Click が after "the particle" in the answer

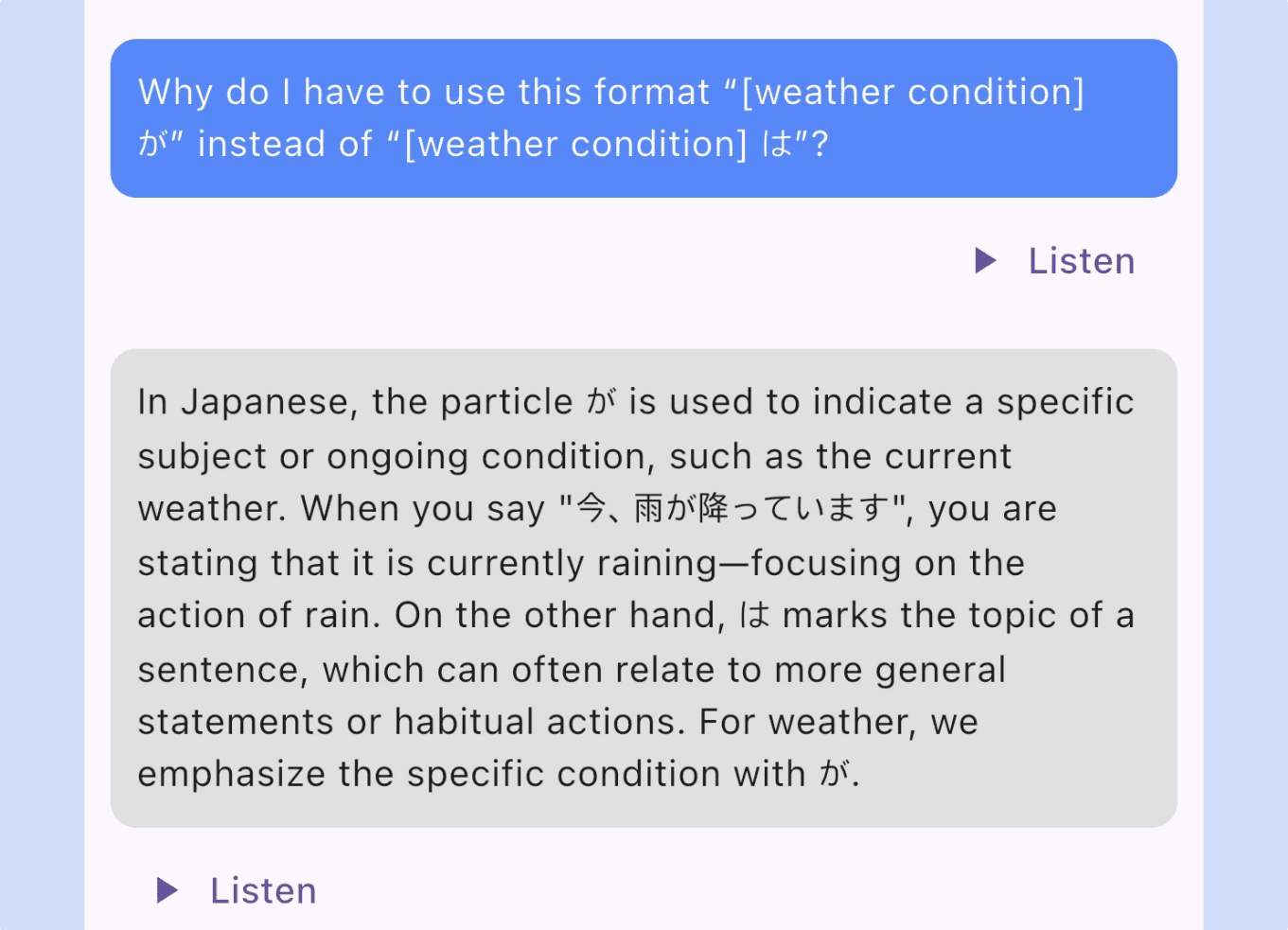[x=600, y=402]
